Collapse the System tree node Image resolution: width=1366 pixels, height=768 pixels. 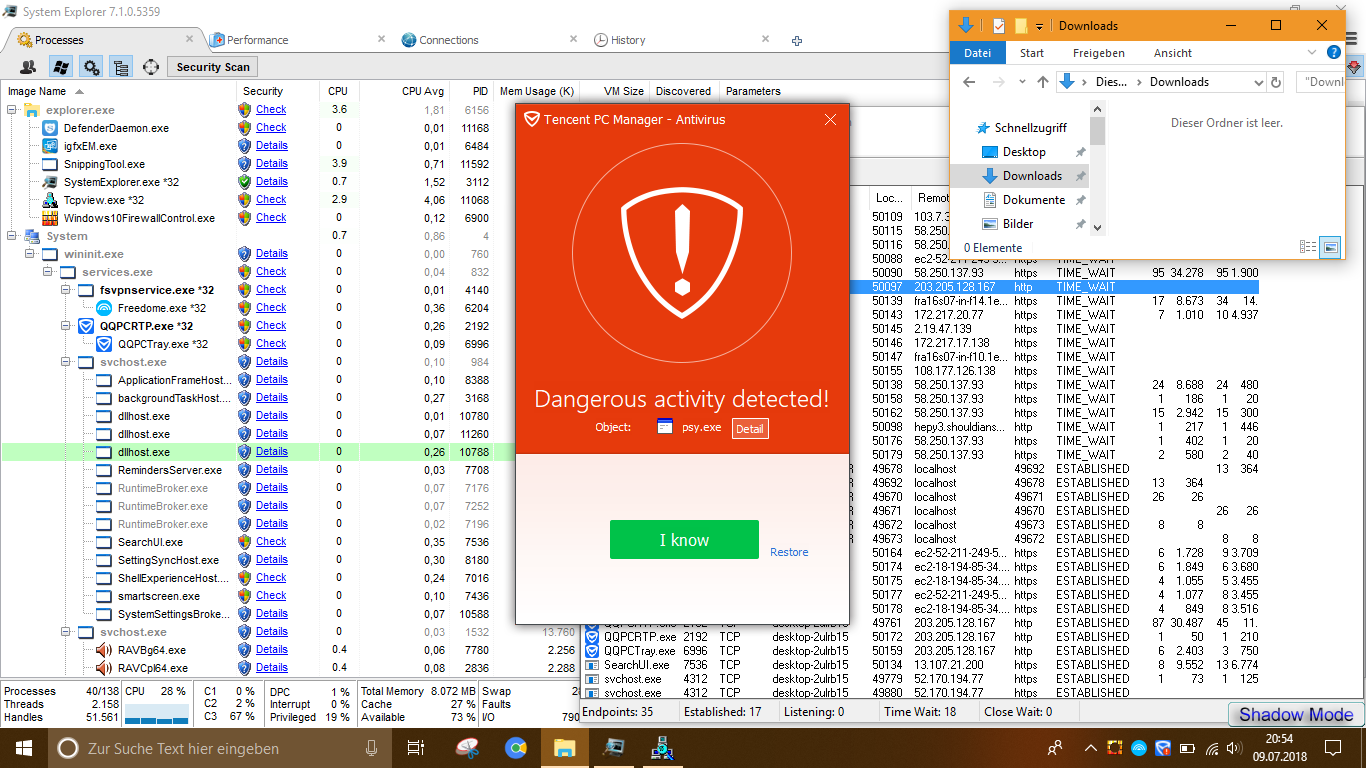tap(13, 236)
